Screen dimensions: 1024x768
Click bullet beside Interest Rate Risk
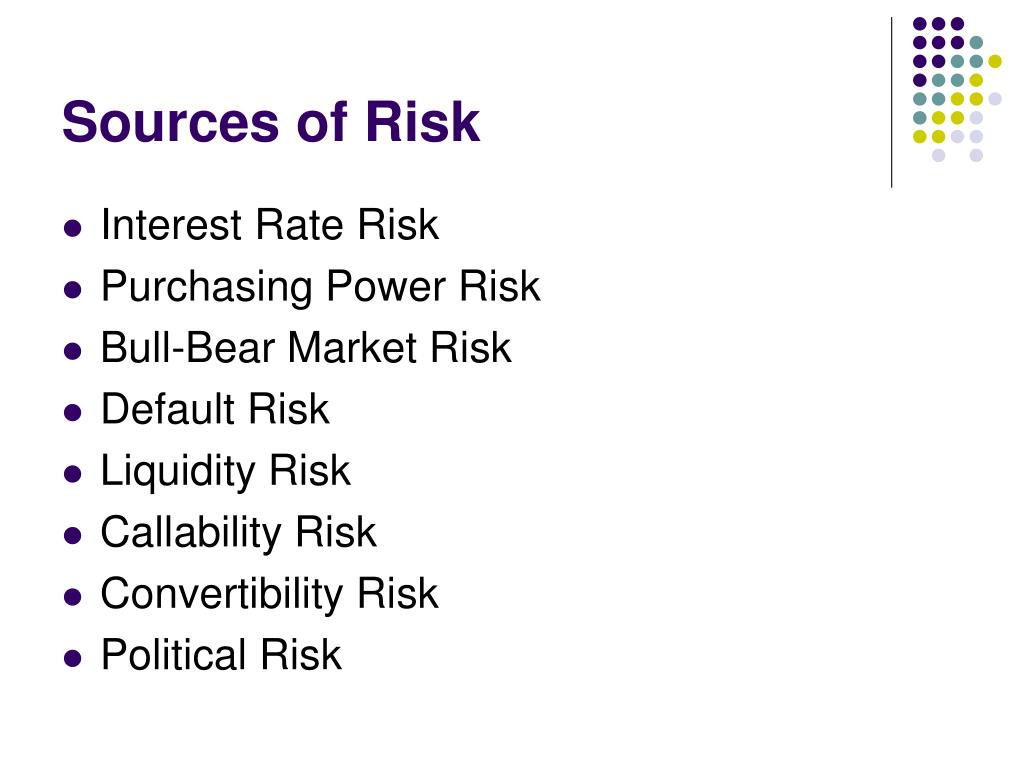tap(72, 228)
